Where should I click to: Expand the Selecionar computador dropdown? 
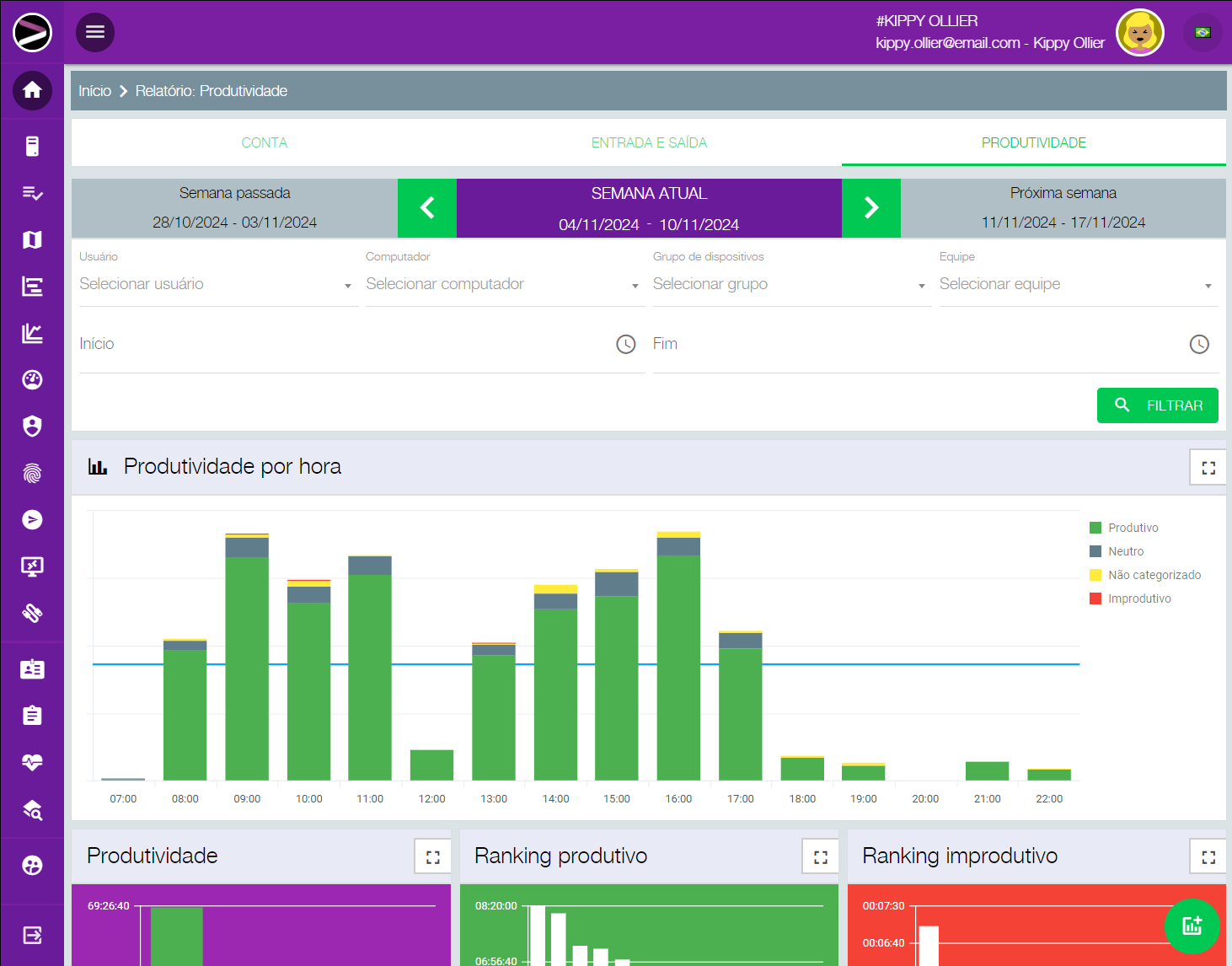point(502,285)
